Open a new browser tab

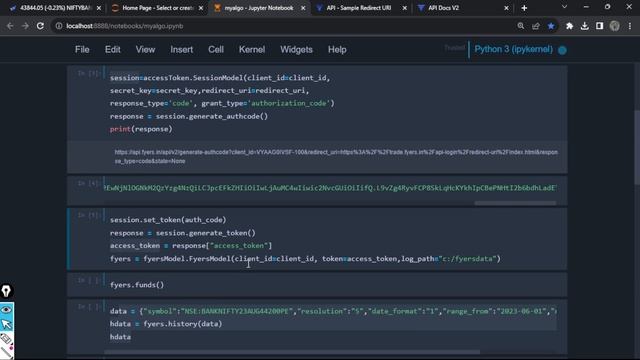coord(524,8)
